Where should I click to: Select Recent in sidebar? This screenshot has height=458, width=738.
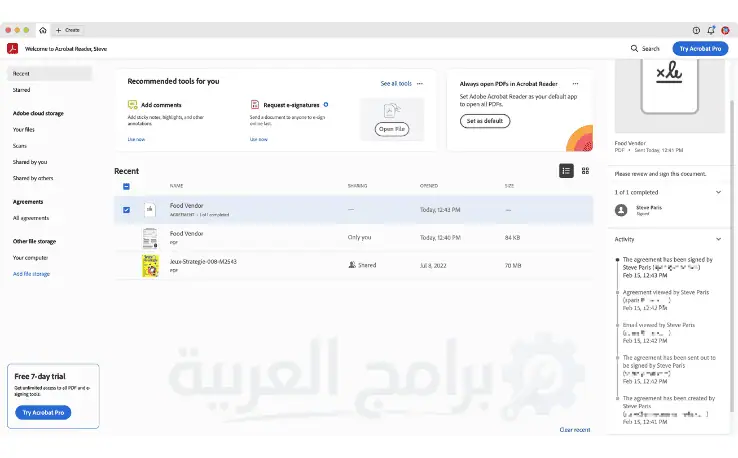point(49,73)
